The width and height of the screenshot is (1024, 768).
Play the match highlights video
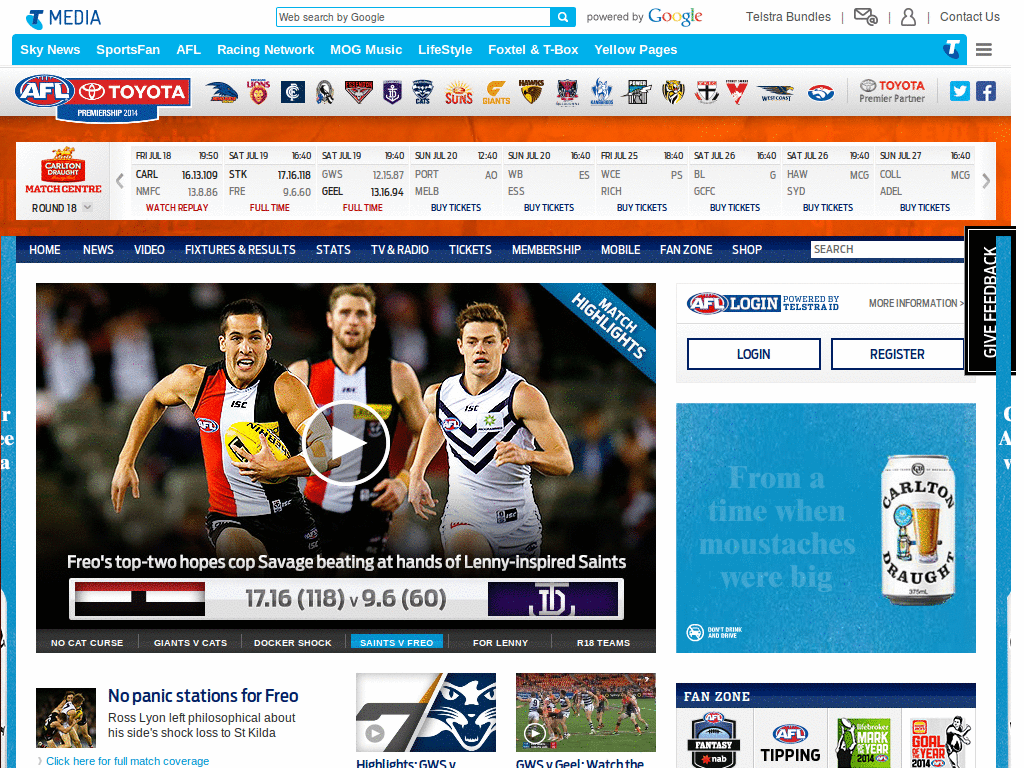pos(345,443)
